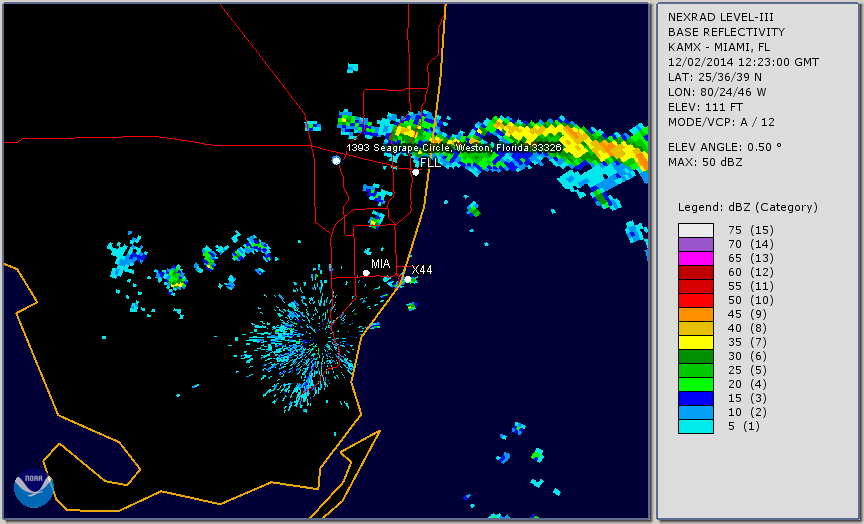864x524 pixels.
Task: Click the 40 dBZ gold legend swatch
Action: click(x=696, y=328)
